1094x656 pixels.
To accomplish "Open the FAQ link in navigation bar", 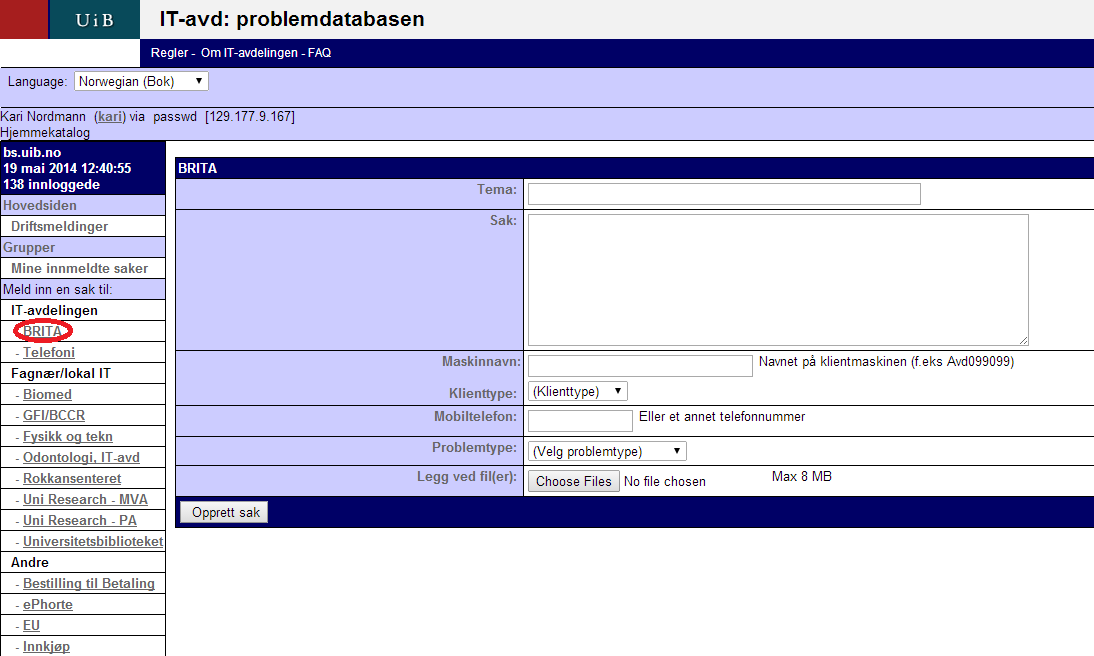I will tap(319, 53).
